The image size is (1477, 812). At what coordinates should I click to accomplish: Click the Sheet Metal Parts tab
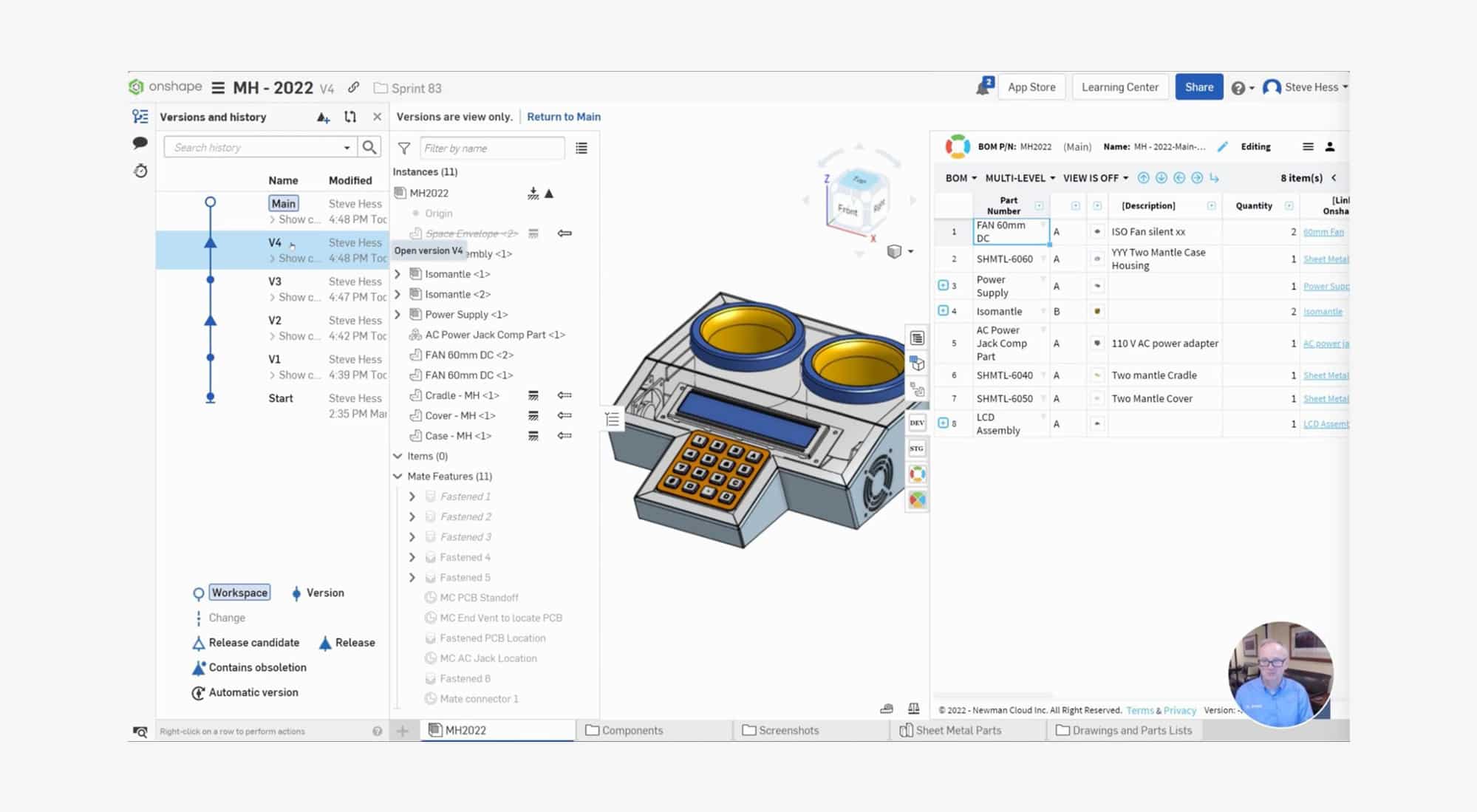pos(950,730)
